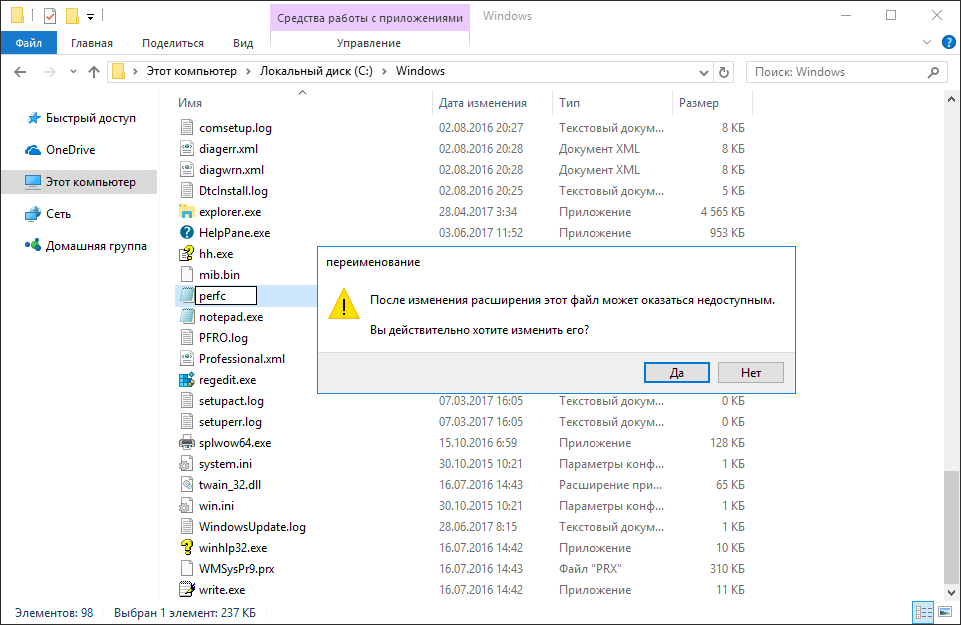Open the quick access toolbar customize dropdown
Image resolution: width=961 pixels, height=625 pixels.
(x=90, y=17)
